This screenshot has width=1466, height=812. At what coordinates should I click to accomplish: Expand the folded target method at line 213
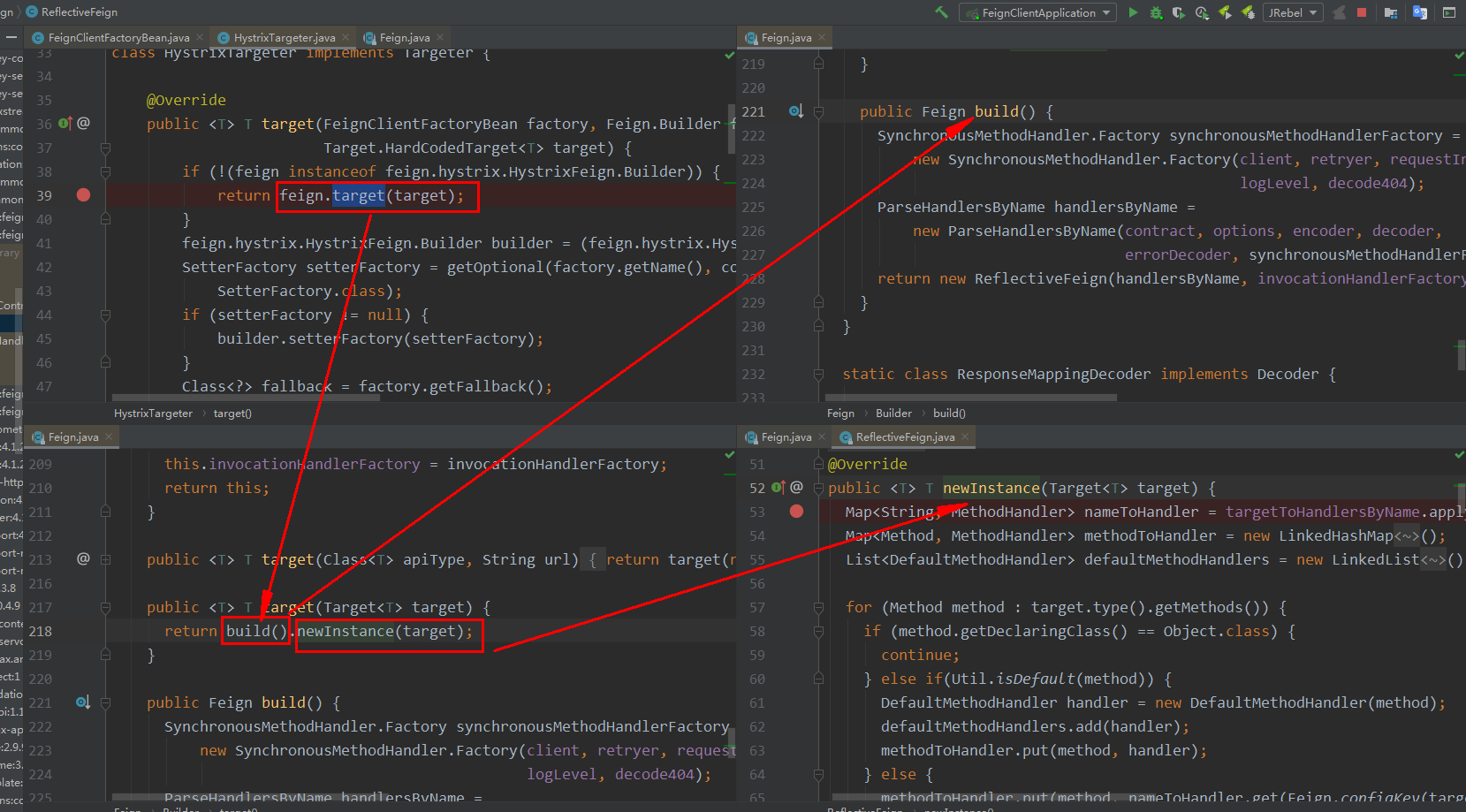(105, 559)
